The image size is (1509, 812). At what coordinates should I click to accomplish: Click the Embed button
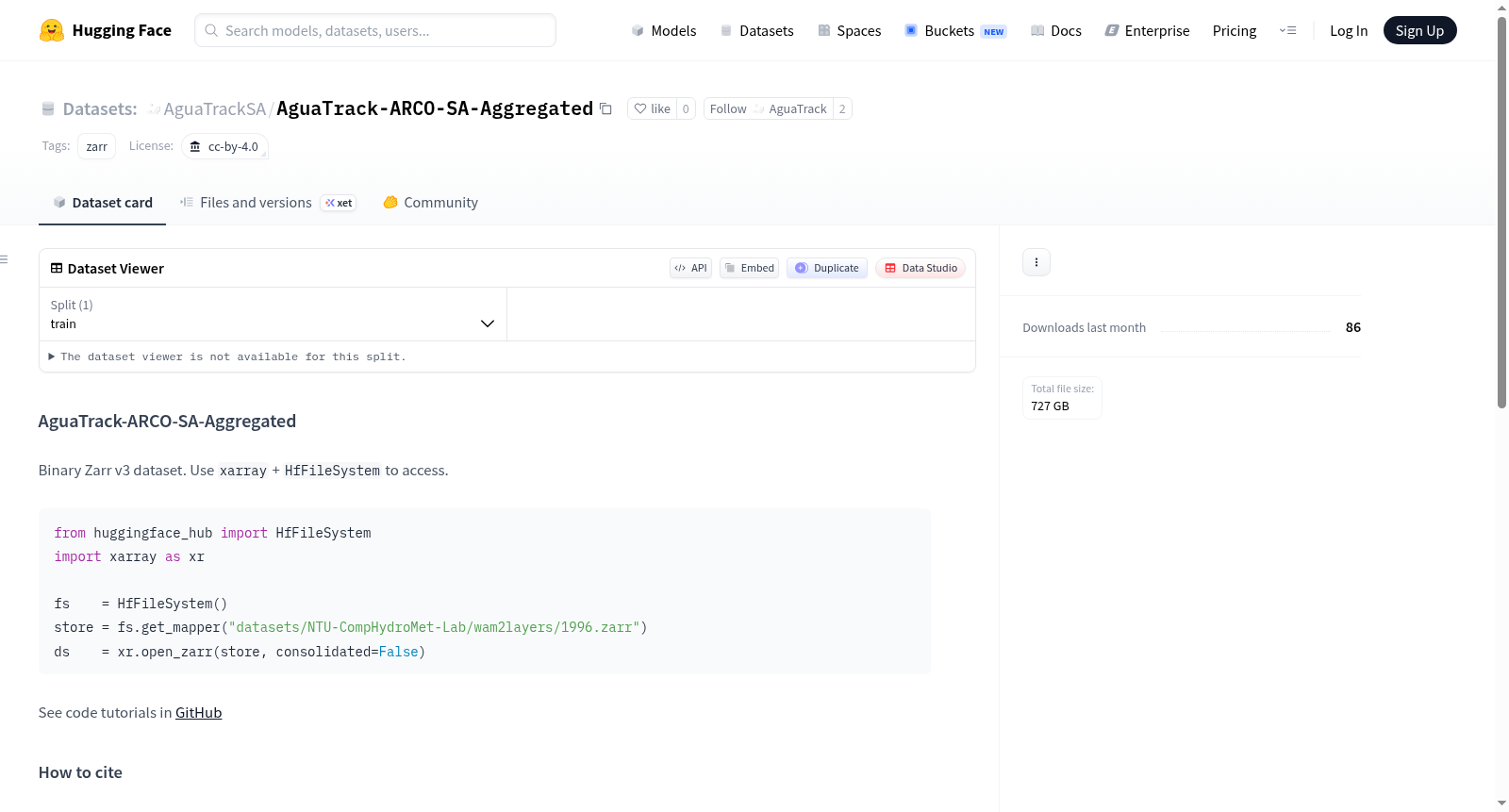coord(749,268)
